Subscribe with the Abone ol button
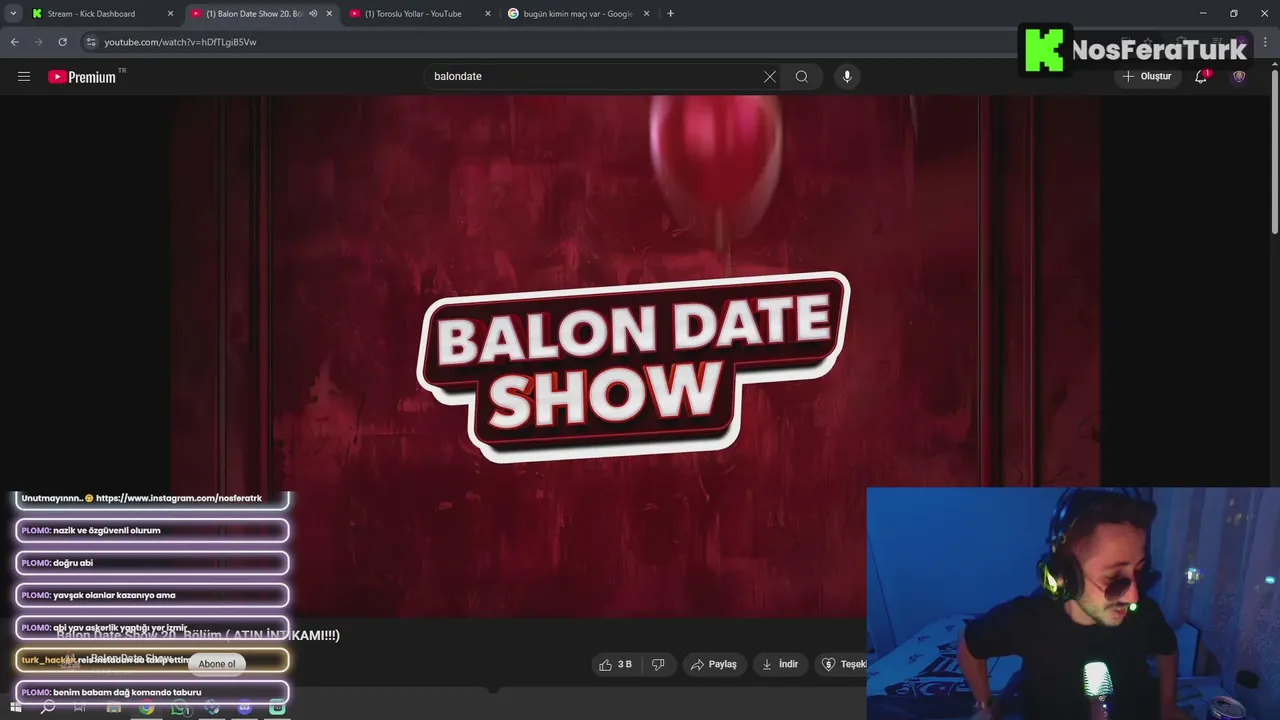This screenshot has height=720, width=1280. (217, 664)
